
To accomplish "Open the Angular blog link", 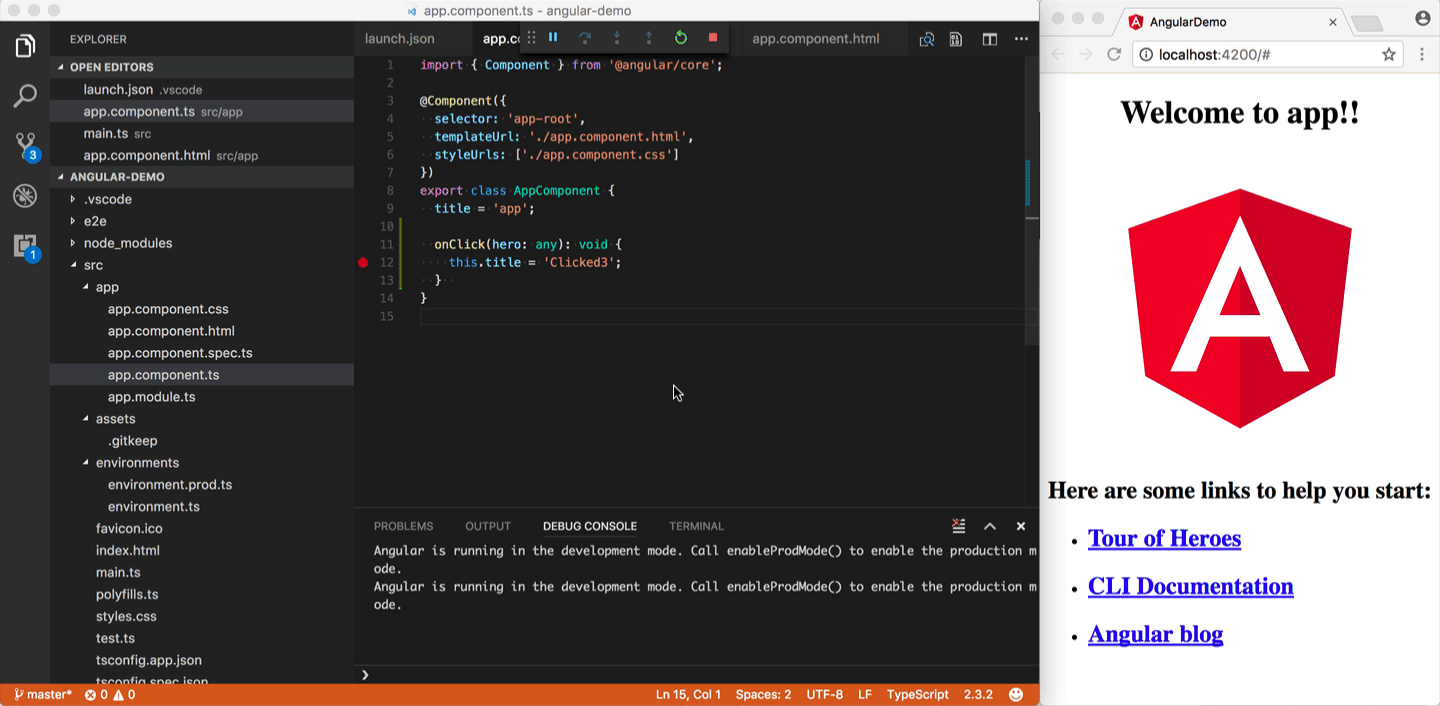I will pos(1155,634).
